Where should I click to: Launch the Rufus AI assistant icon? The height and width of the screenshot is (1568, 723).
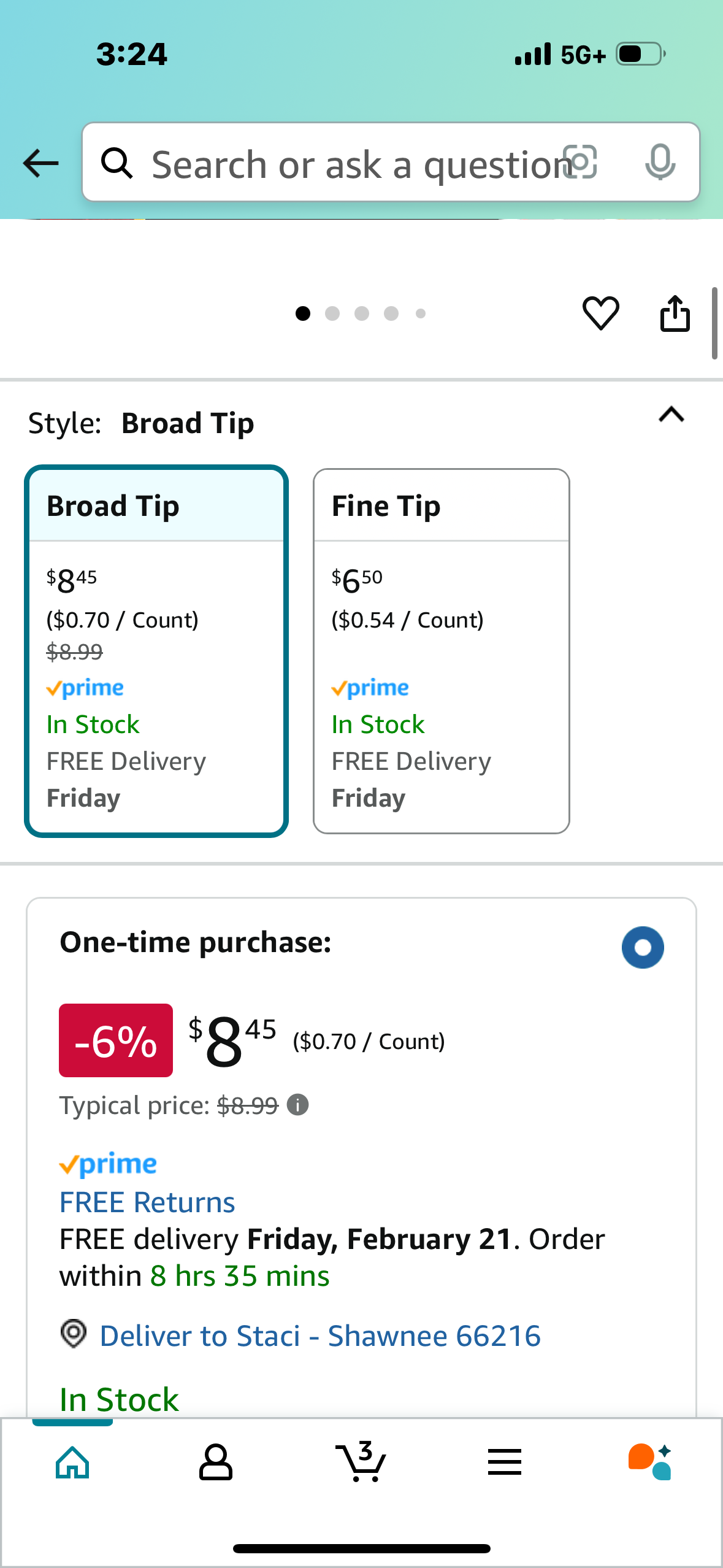[x=650, y=1462]
